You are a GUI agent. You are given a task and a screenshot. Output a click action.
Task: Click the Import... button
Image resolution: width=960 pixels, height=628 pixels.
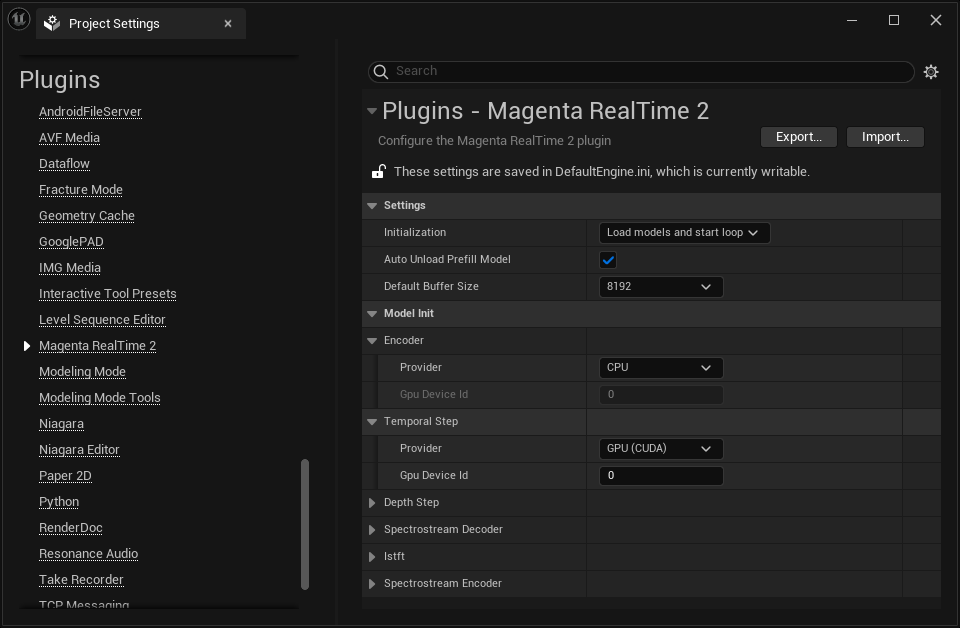click(885, 137)
